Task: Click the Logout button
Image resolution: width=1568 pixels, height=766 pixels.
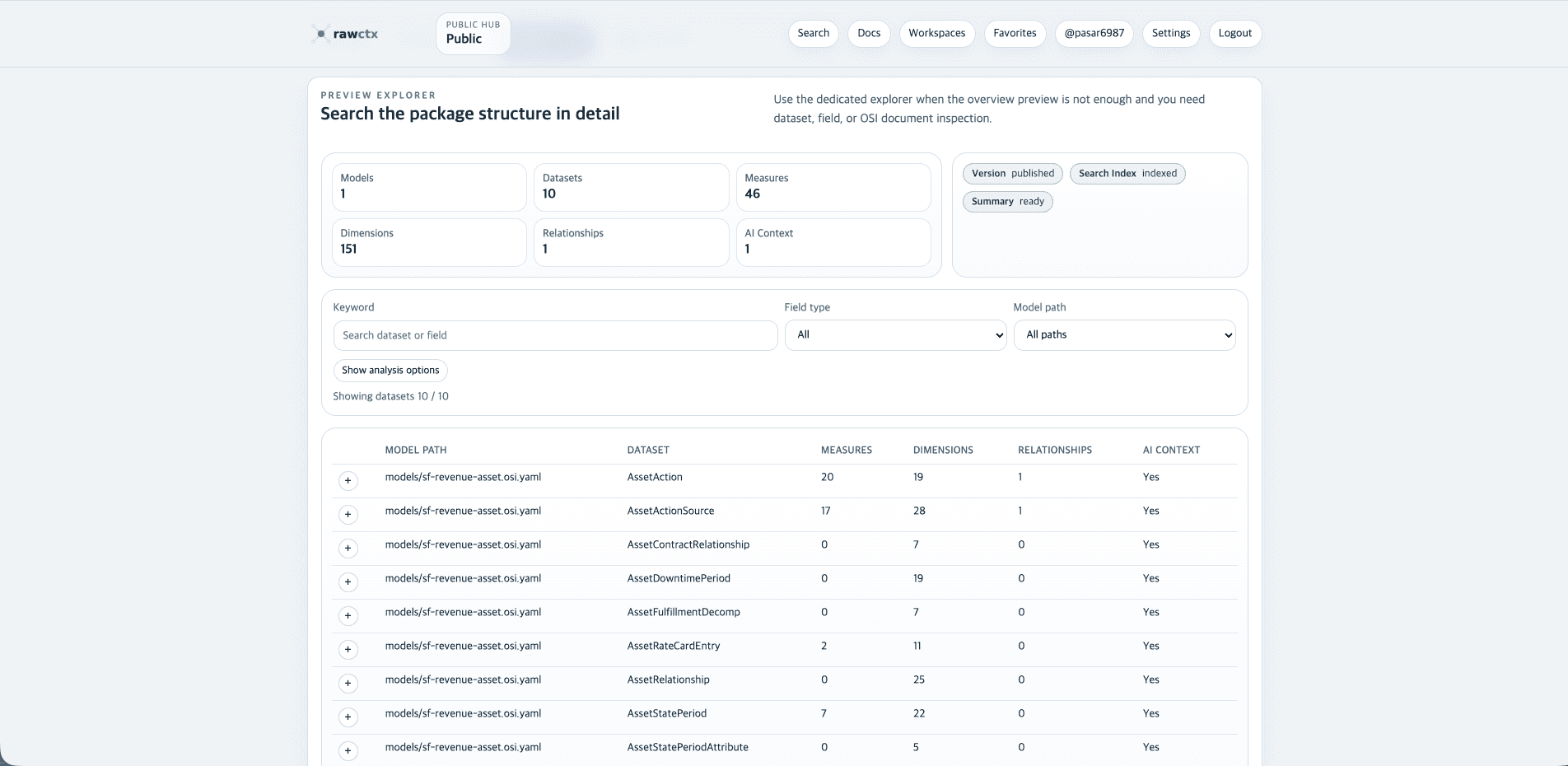Action: click(x=1234, y=34)
